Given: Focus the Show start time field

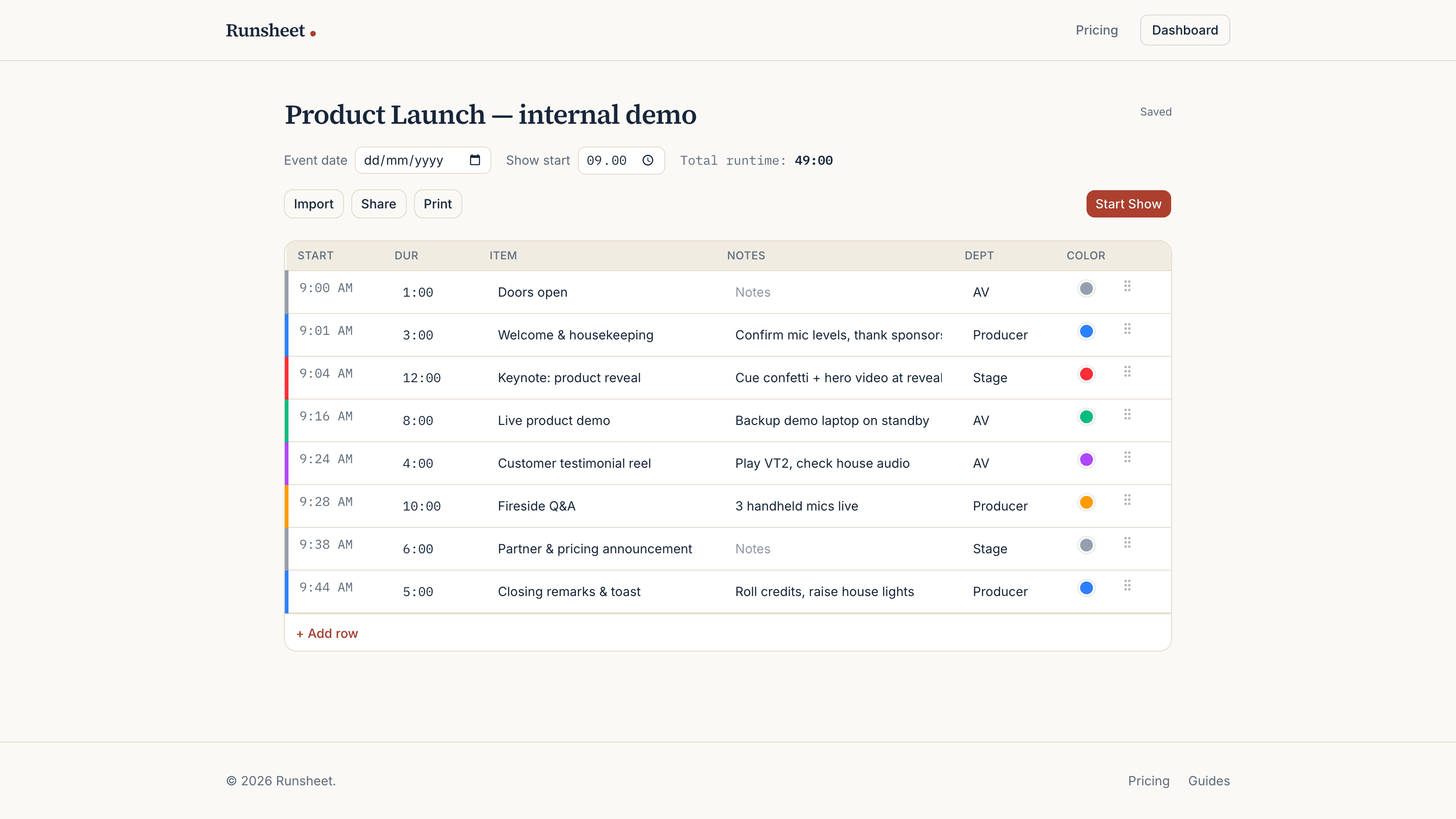Looking at the screenshot, I should [x=621, y=161].
